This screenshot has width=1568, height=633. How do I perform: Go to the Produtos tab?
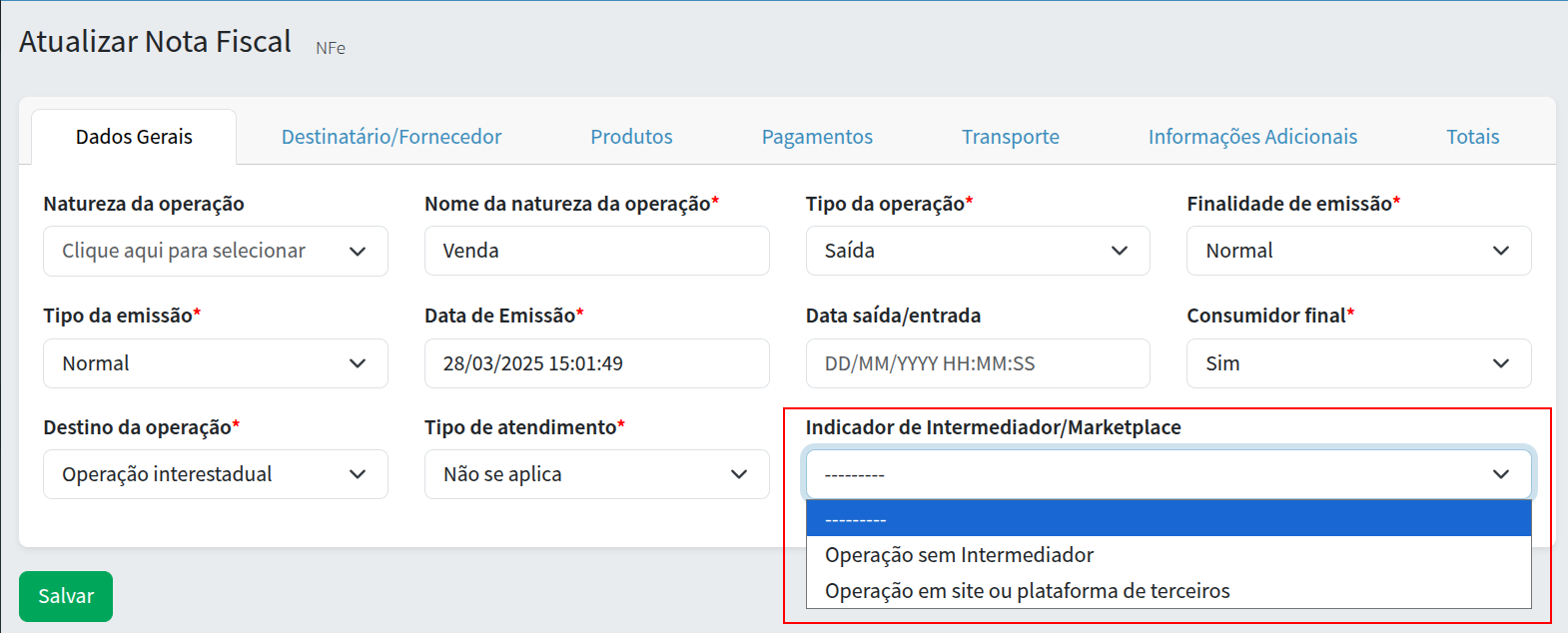click(x=631, y=137)
